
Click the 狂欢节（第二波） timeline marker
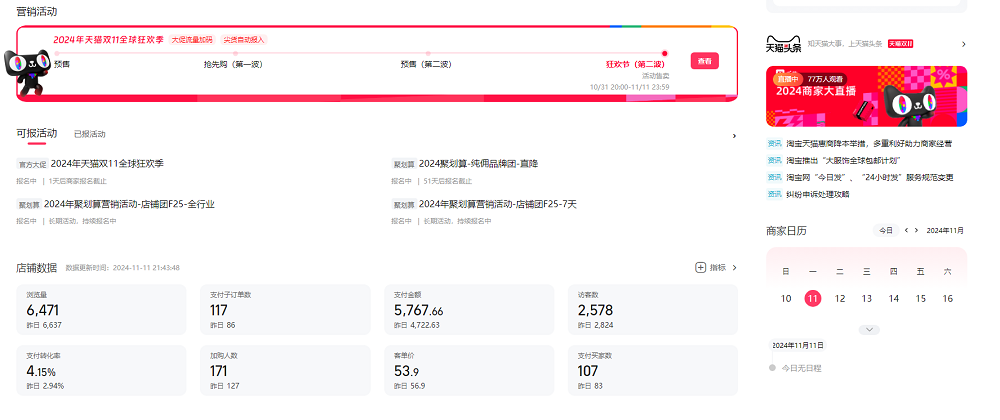665,54
